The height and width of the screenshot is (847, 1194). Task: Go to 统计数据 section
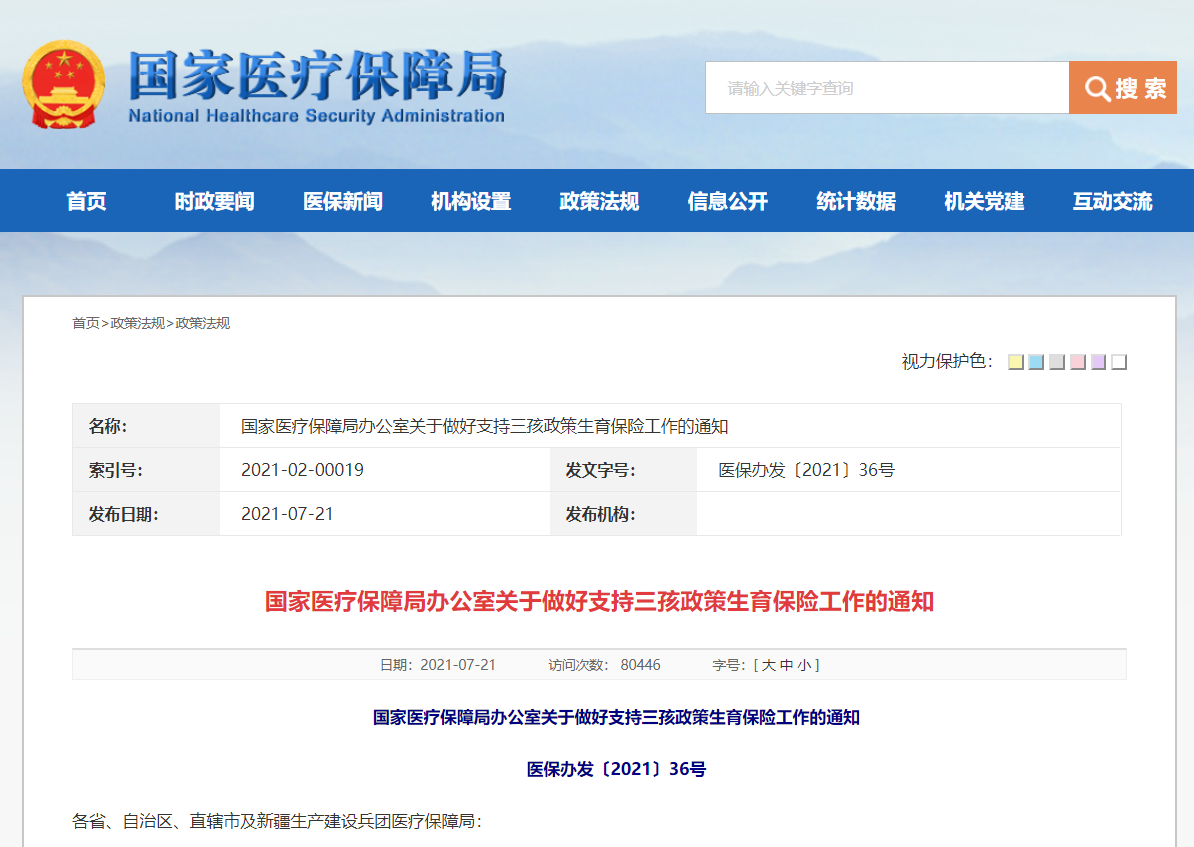pos(856,201)
